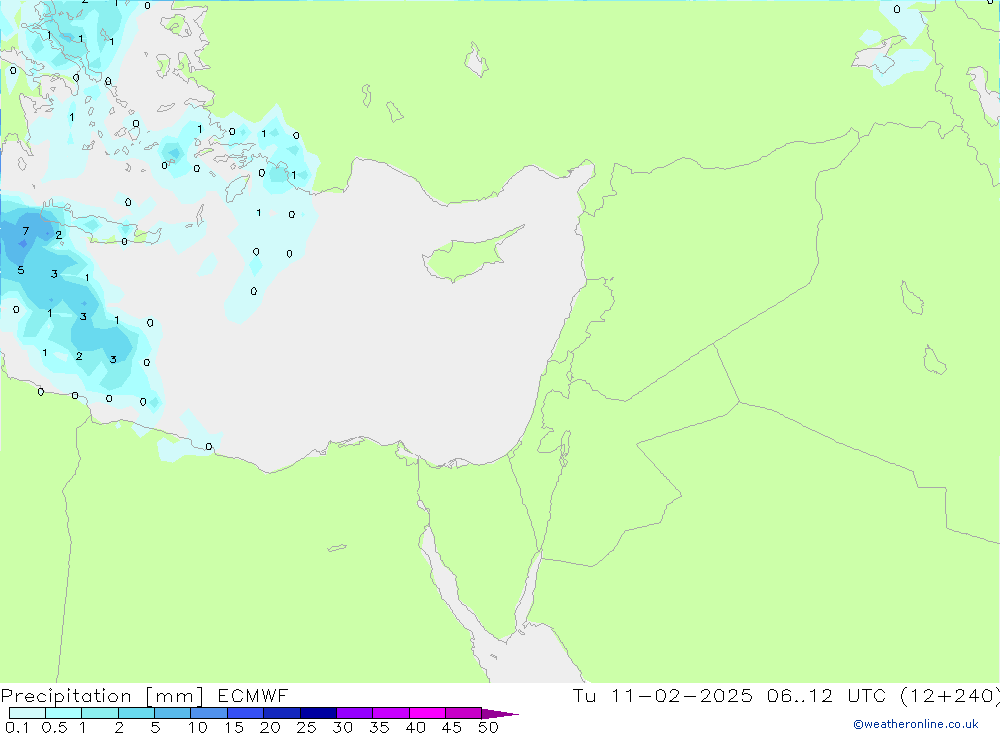Click the Tu 11-02-2025 date label

(663, 695)
